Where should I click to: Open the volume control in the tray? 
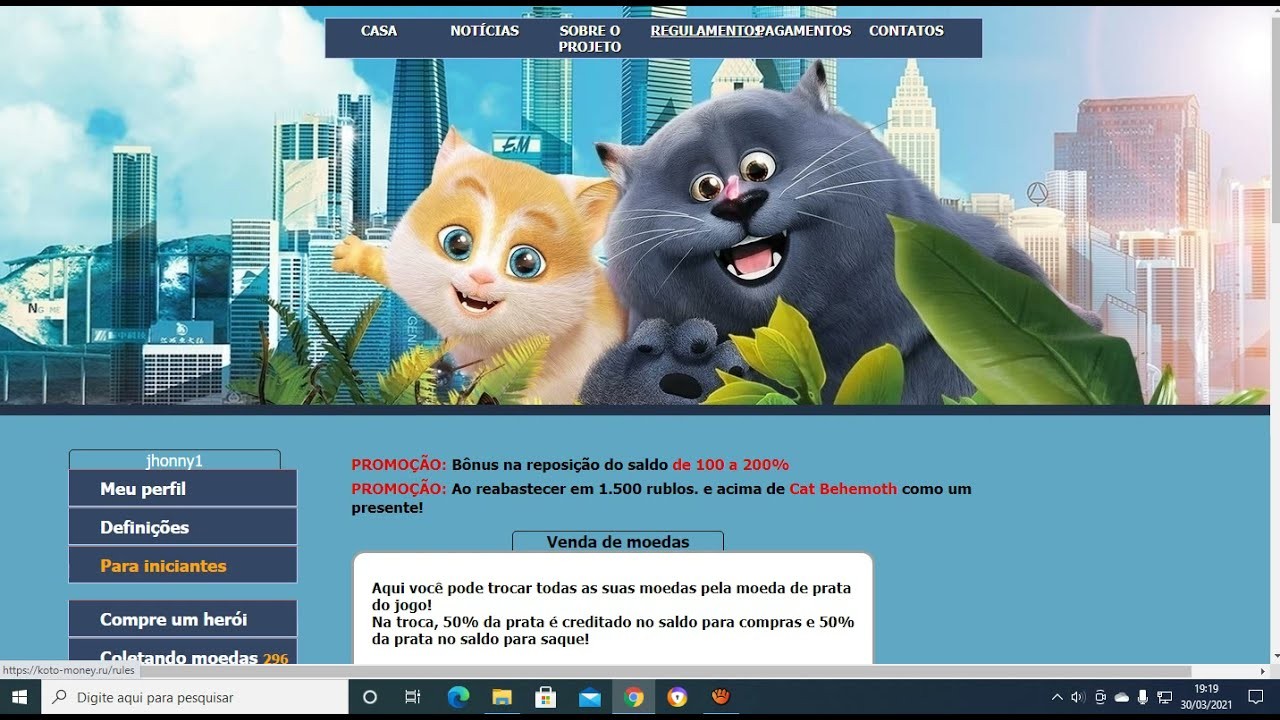click(1078, 697)
